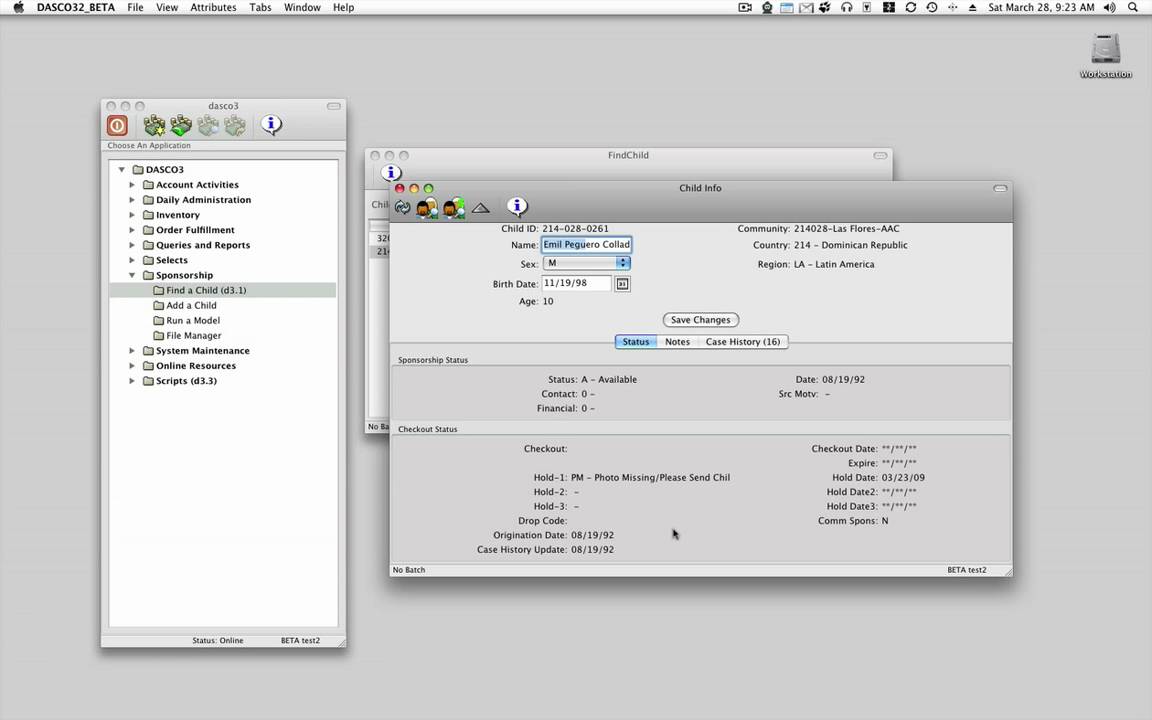Click the Birth Date field 11/19/98
This screenshot has height=720, width=1152.
[577, 283]
